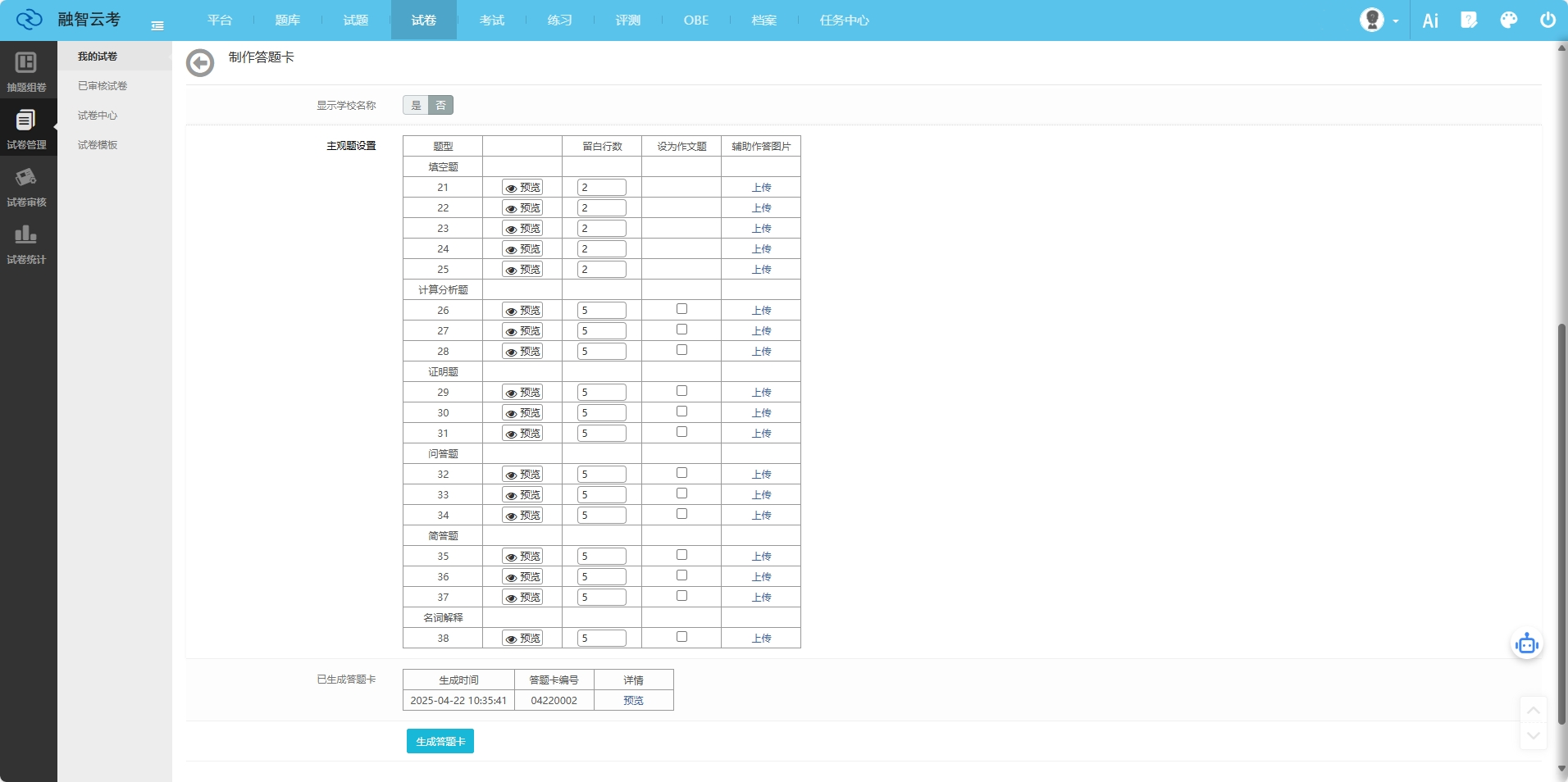Collapse the sidebar with the menu toggle icon
This screenshot has width=1568, height=782.
157,26
